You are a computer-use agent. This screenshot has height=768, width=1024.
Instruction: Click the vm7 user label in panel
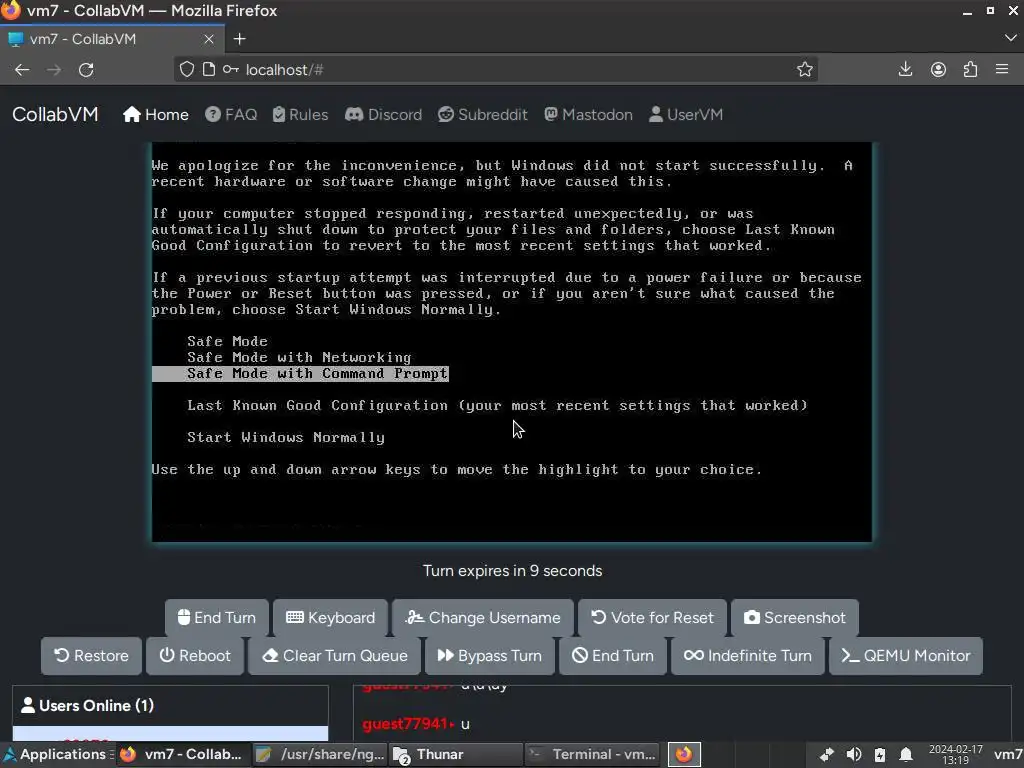click(x=1008, y=755)
